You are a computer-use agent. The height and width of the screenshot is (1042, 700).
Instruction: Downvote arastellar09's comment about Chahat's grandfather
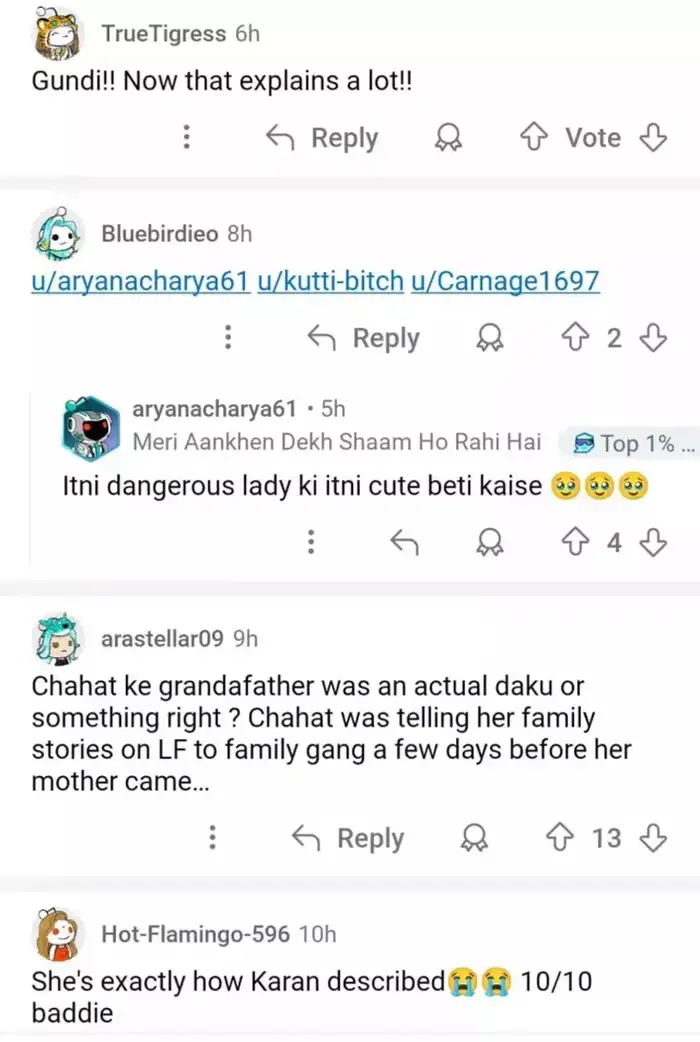point(653,839)
